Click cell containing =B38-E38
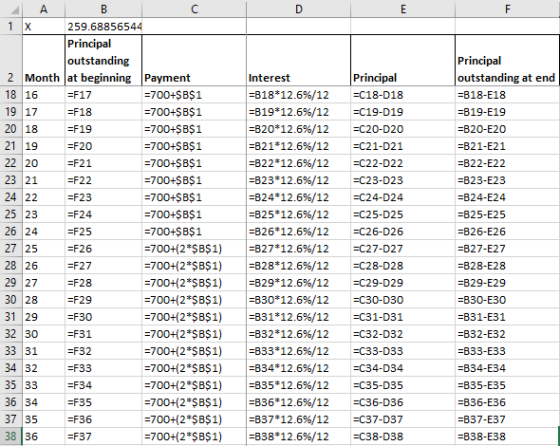560x446 pixels. (508, 436)
